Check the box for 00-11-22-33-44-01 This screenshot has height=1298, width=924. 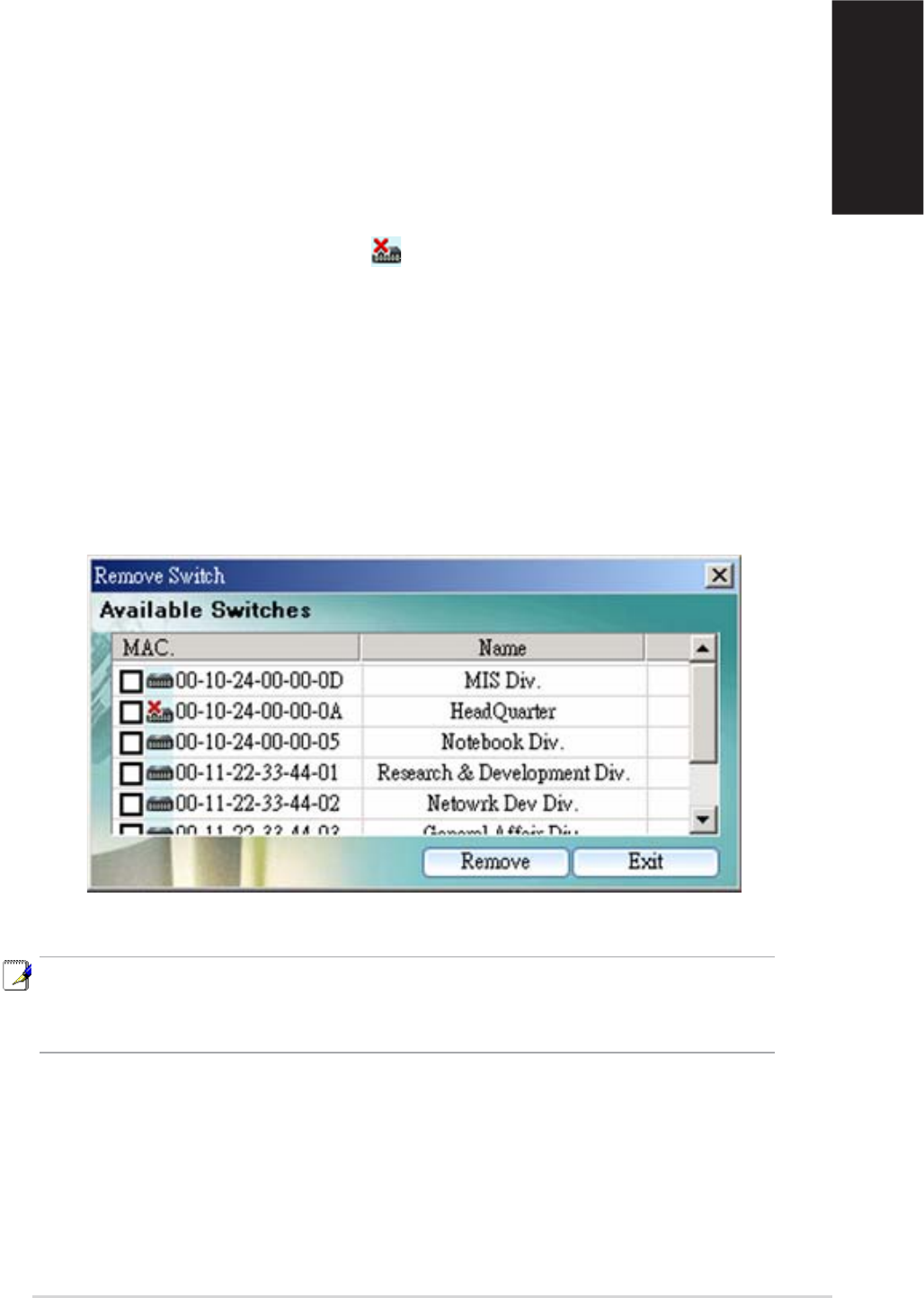[130, 773]
